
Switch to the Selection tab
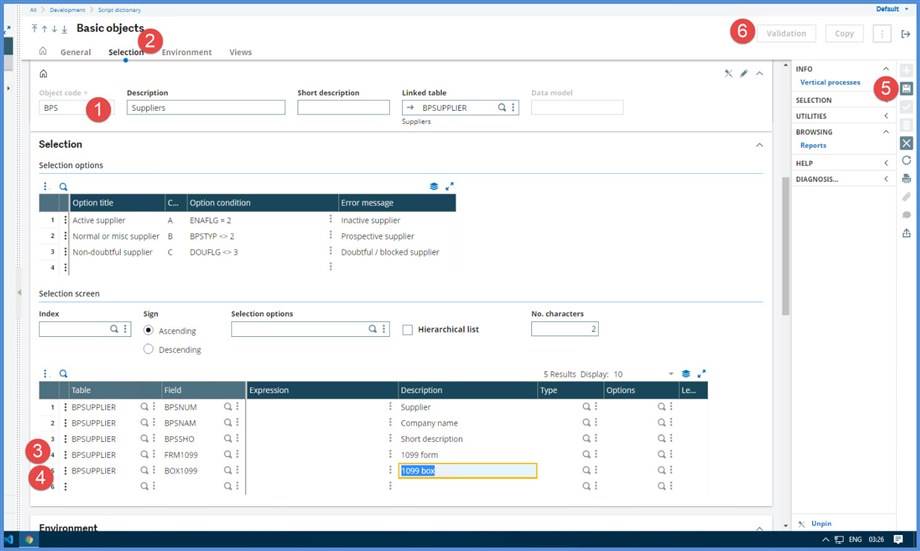[x=126, y=52]
